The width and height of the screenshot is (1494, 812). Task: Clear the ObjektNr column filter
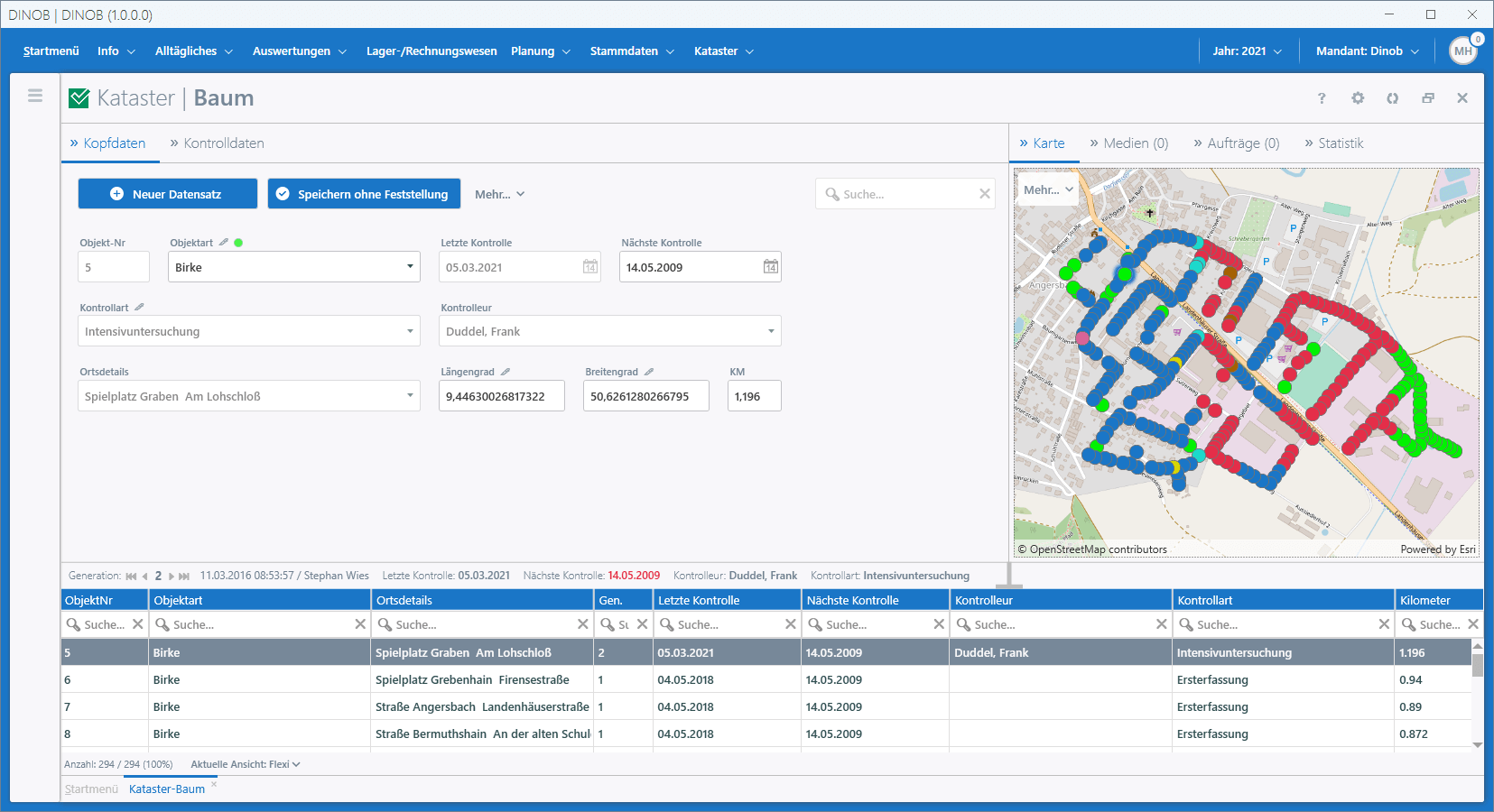pyautogui.click(x=137, y=624)
